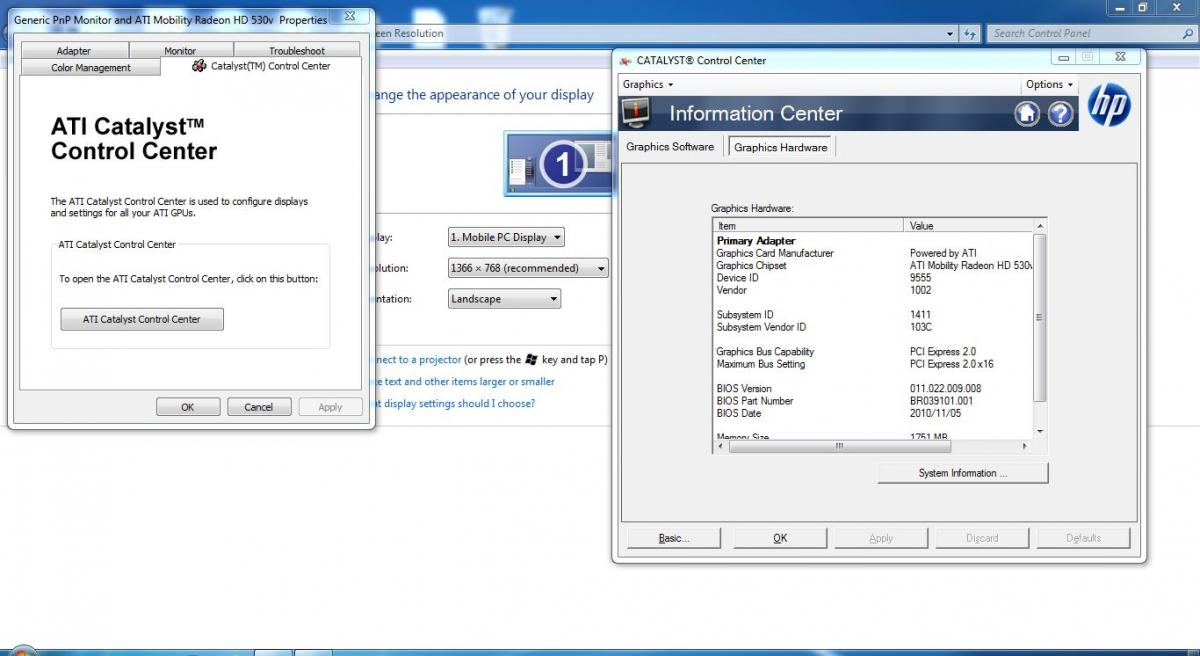1200x656 pixels.
Task: Click the search magnifier in Control Panel
Action: click(1187, 33)
